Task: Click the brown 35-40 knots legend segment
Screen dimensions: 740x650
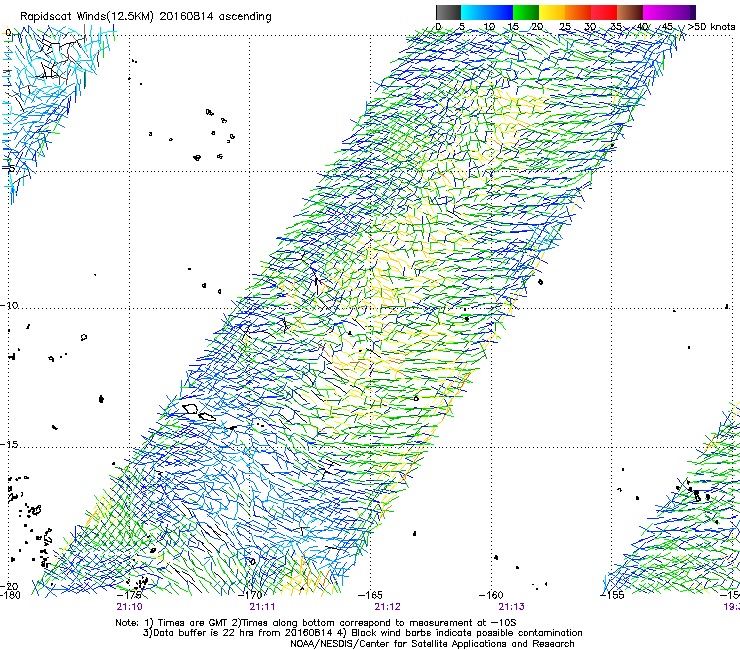Action: point(630,12)
